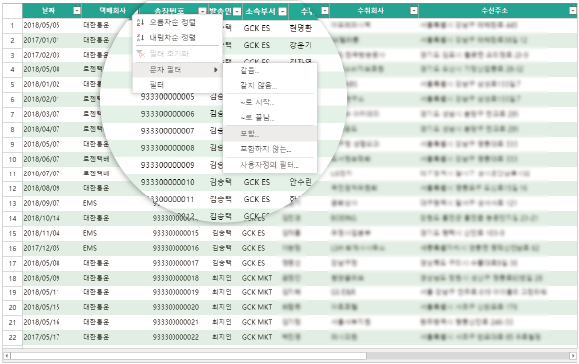Click invoice number 933300000007
The image size is (579, 364).
click(x=167, y=131)
